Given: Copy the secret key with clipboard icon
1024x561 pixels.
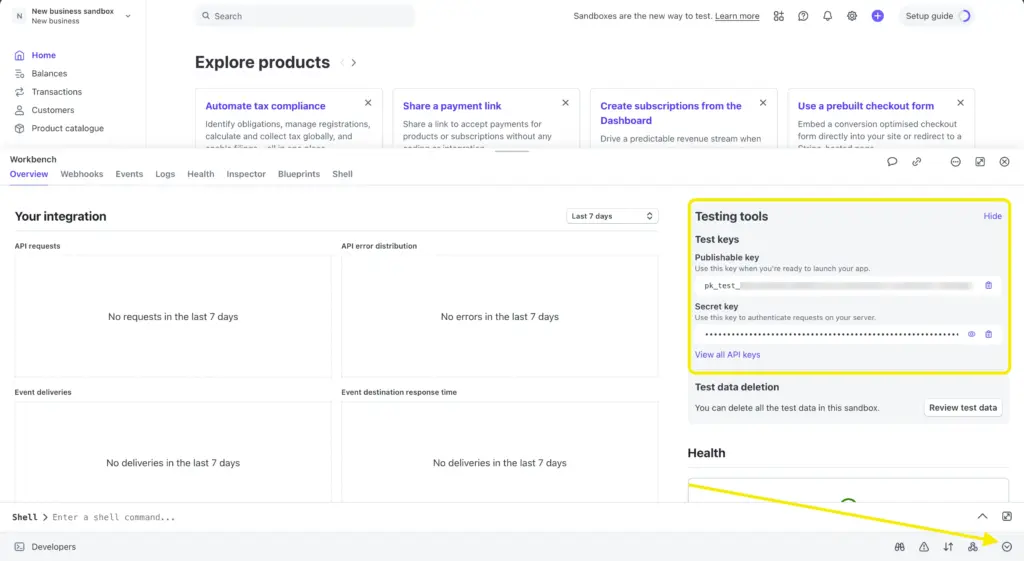Looking at the screenshot, I should 989,334.
